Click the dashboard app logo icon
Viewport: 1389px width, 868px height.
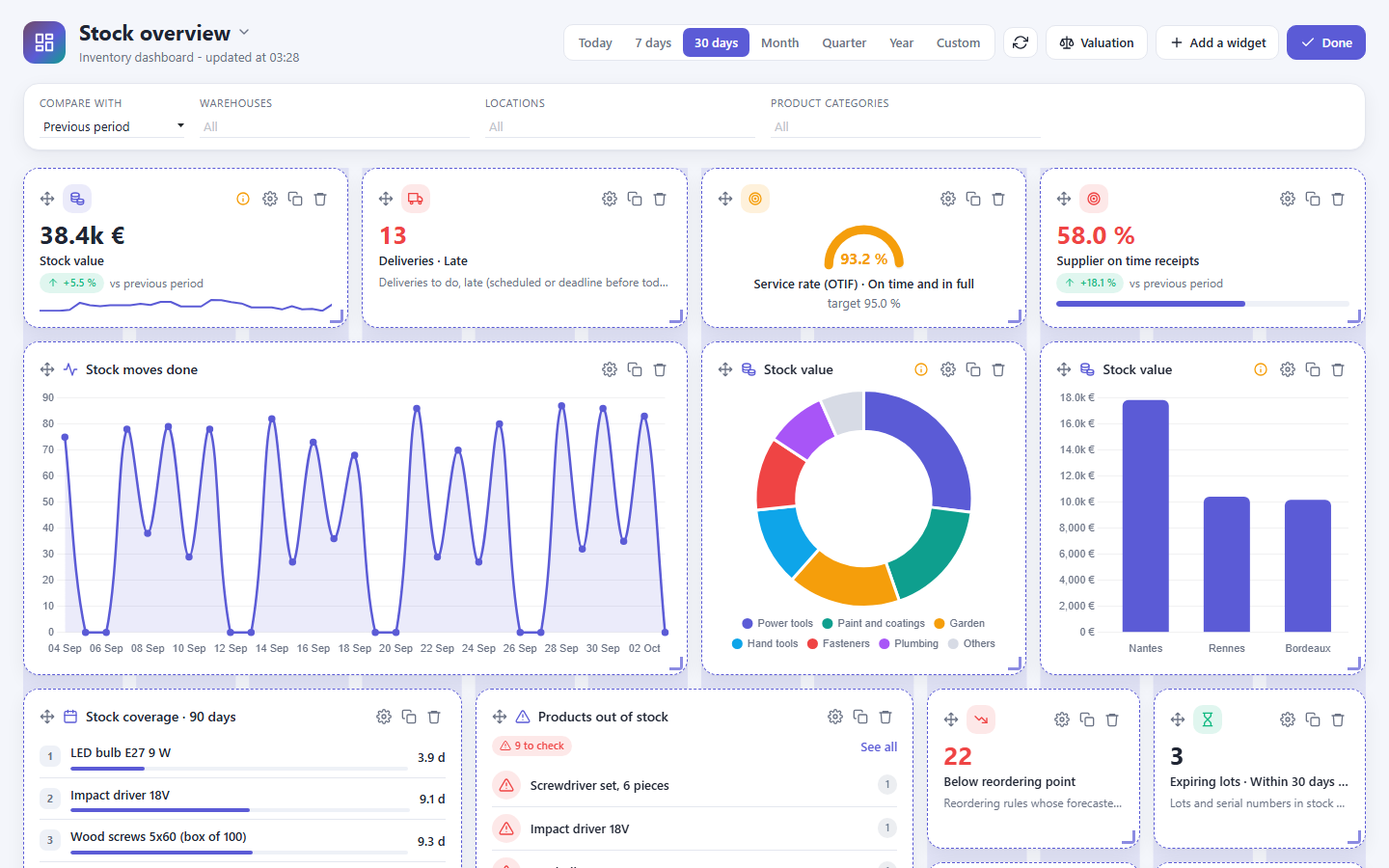[x=44, y=42]
